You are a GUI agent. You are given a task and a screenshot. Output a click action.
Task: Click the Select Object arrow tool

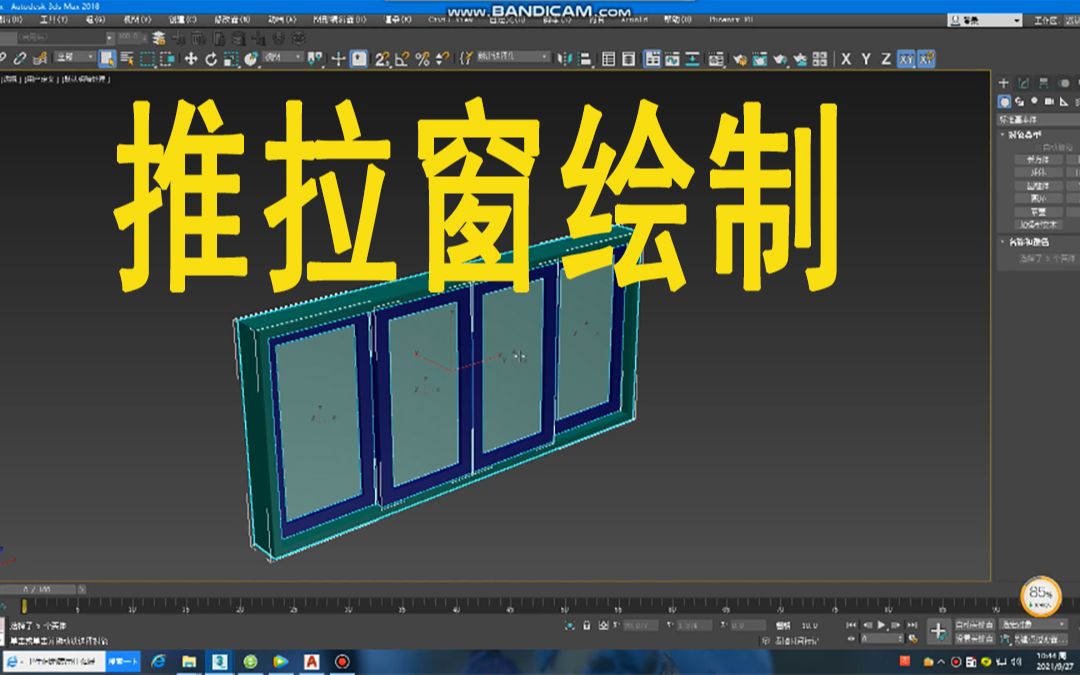105,58
